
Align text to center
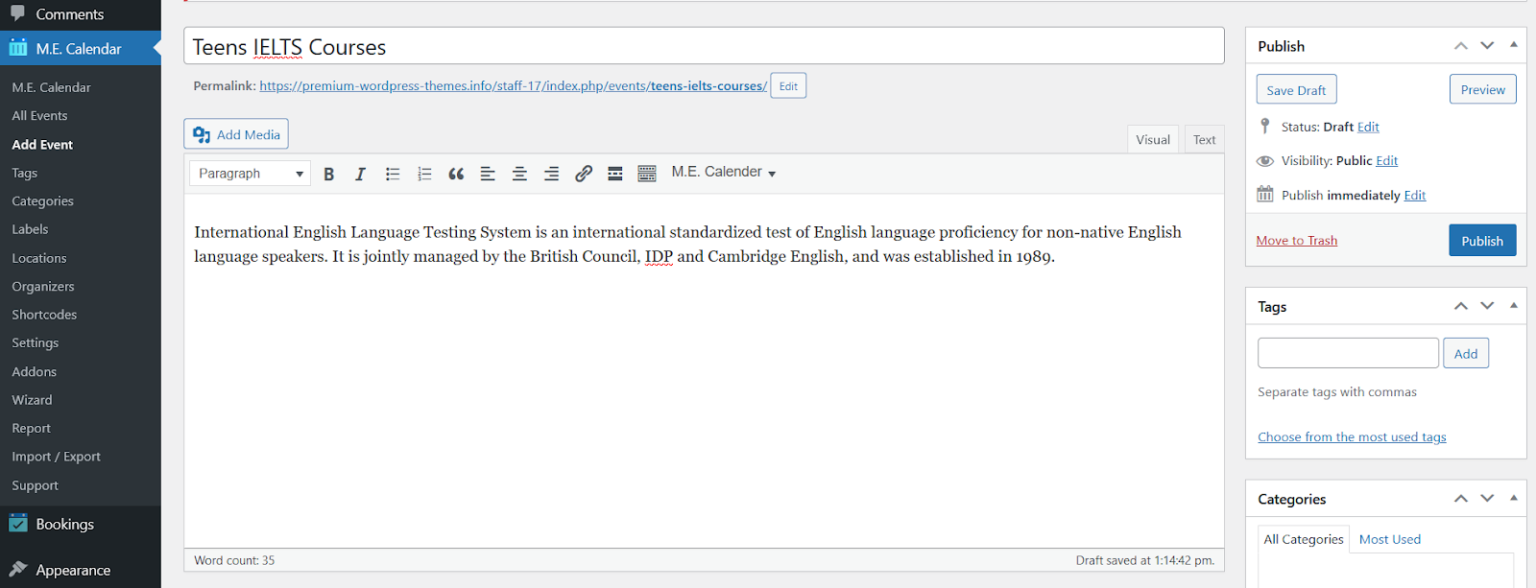click(520, 174)
